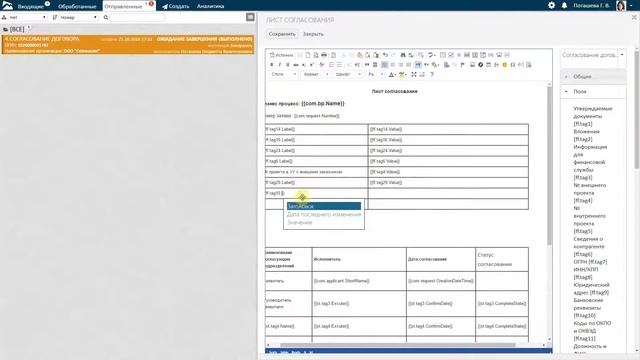Screen dimensions: 640x360
Task: Click the editor horizontal scrollbar
Action: tap(398, 345)
